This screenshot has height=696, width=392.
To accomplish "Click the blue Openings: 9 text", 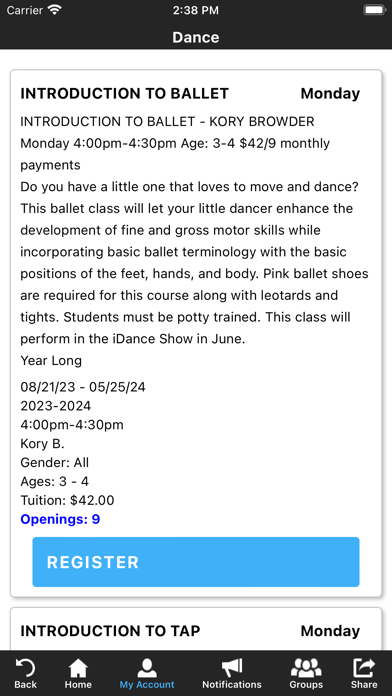I will coord(60,519).
